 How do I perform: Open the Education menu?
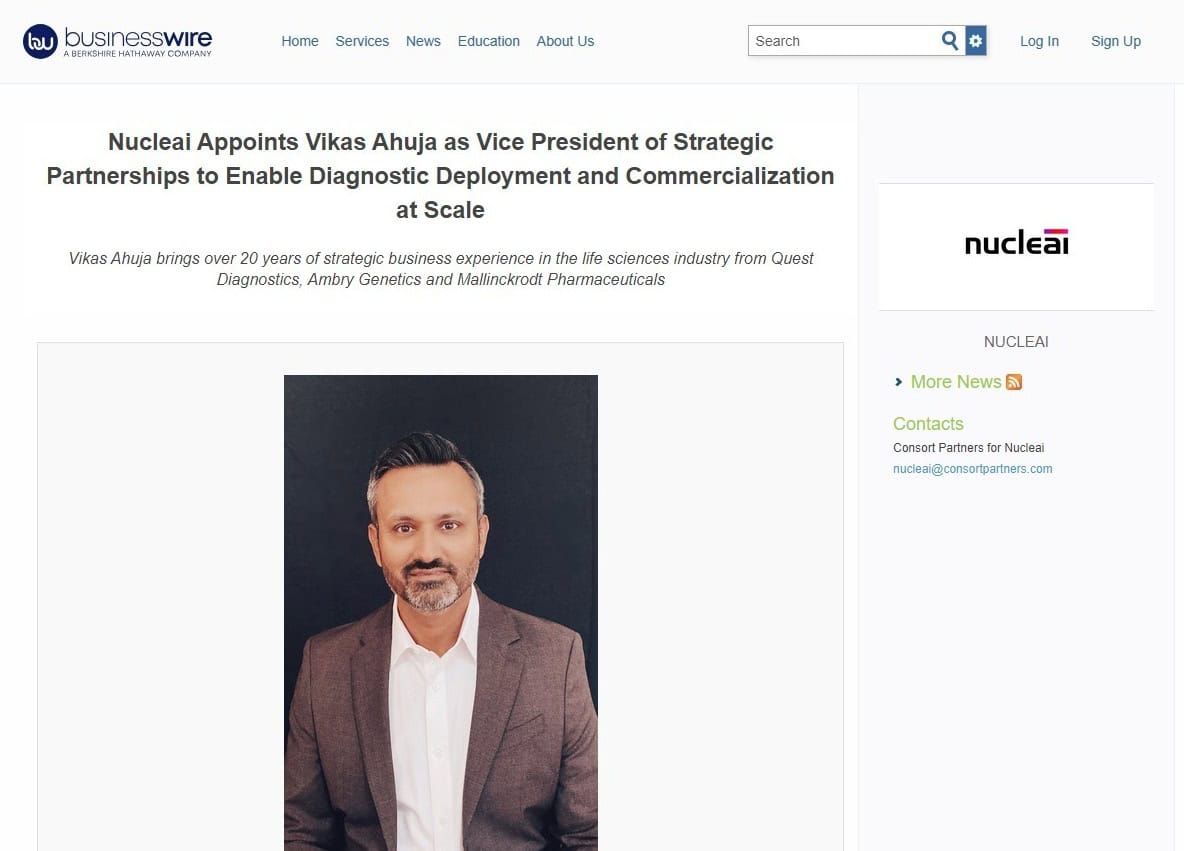pos(489,41)
